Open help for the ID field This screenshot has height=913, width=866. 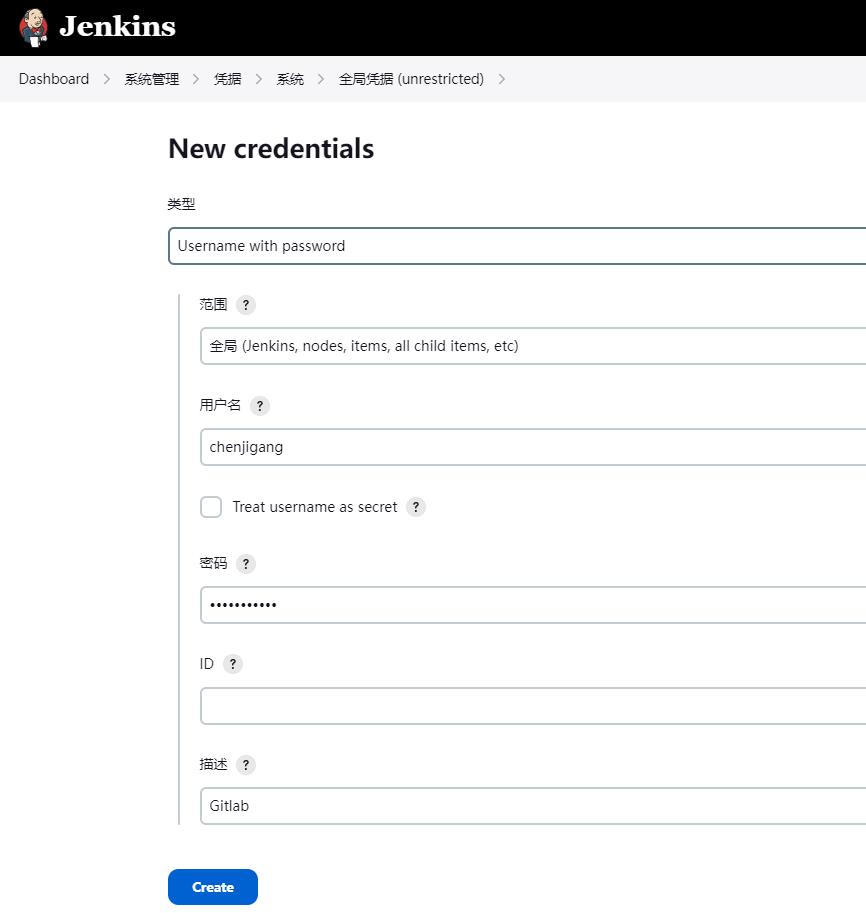tap(232, 664)
